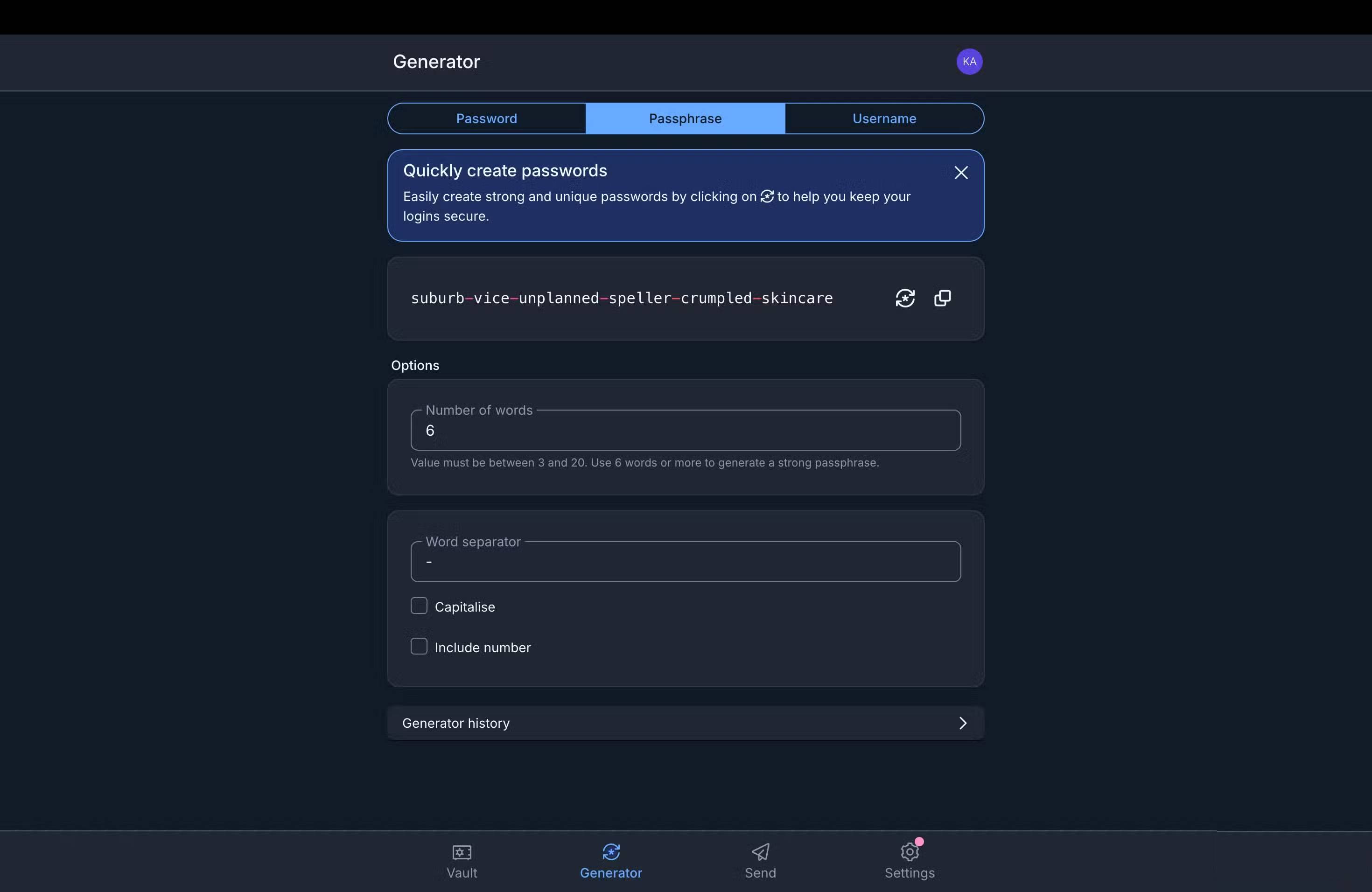
Task: Open the Send navigation item
Action: tap(760, 861)
